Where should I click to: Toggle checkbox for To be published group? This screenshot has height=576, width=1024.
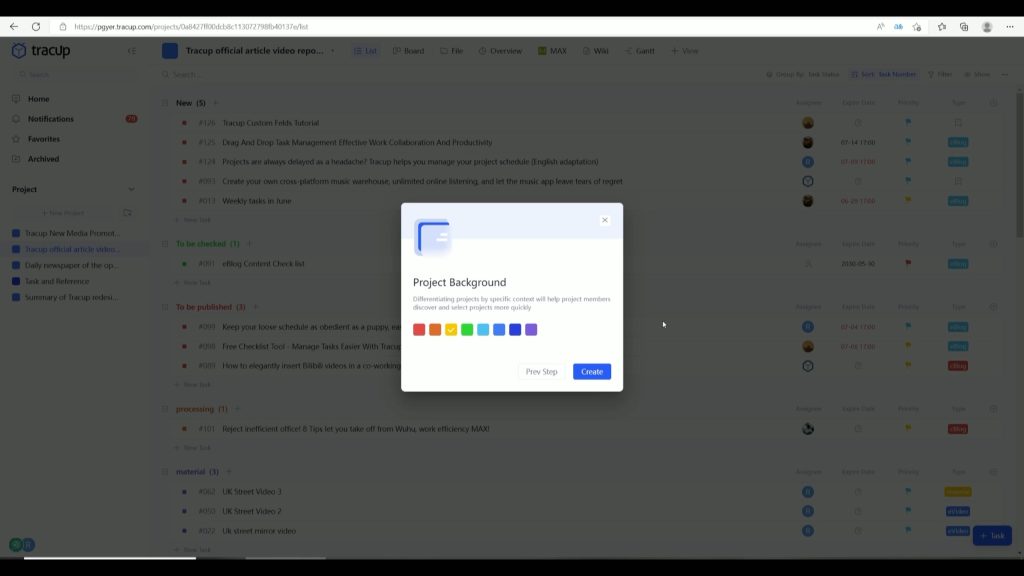pos(166,307)
